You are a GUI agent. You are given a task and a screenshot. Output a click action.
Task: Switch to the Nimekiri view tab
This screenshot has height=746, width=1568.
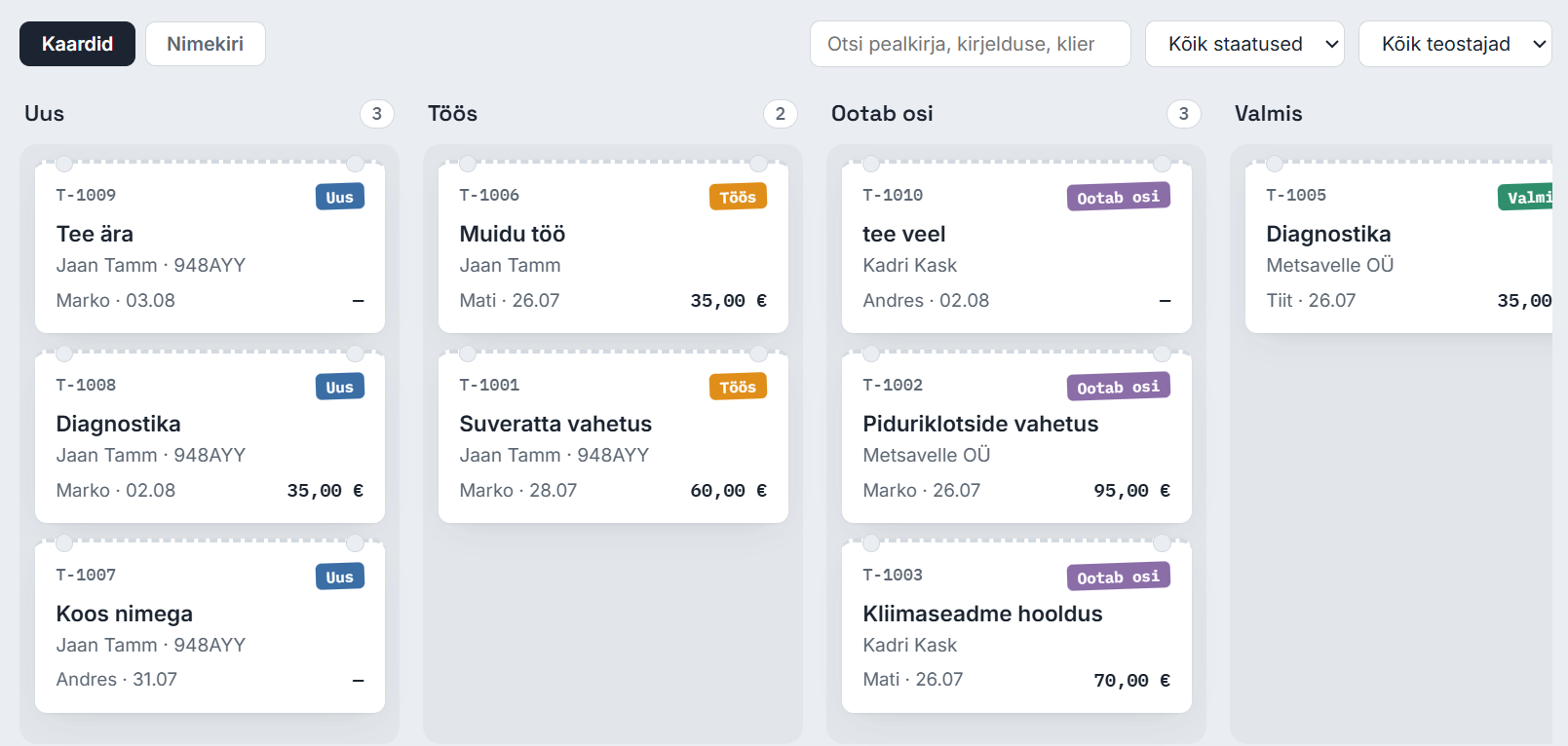pyautogui.click(x=206, y=44)
